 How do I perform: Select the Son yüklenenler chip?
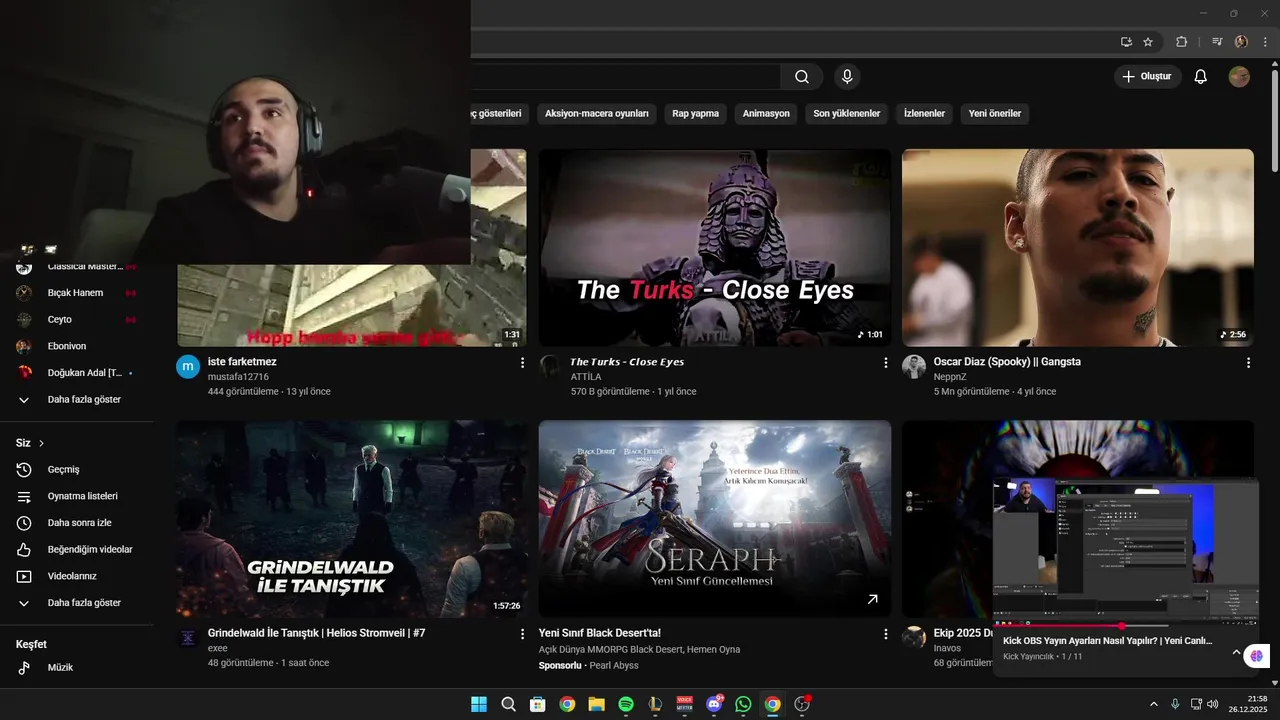847,114
